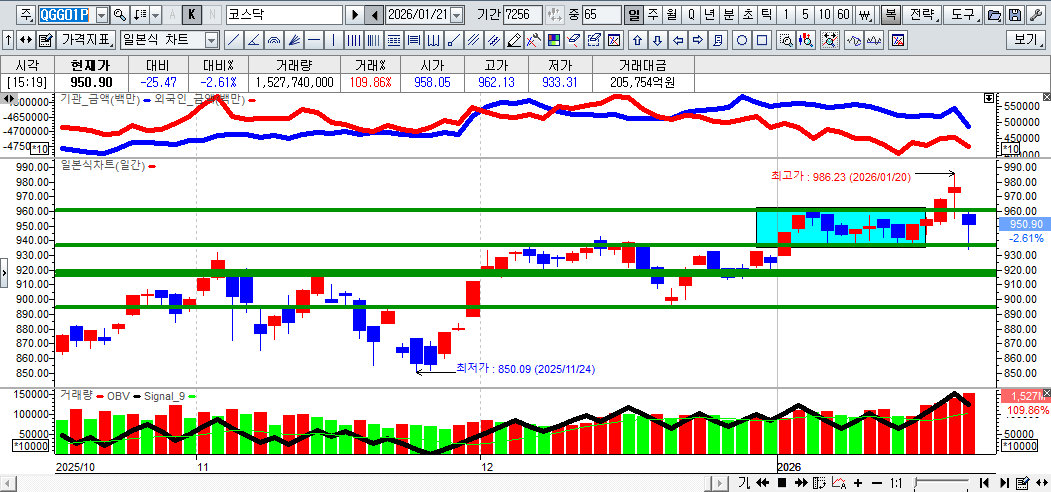Toggle the 일 (daily) period button
This screenshot has width=1051, height=492.
pos(634,15)
